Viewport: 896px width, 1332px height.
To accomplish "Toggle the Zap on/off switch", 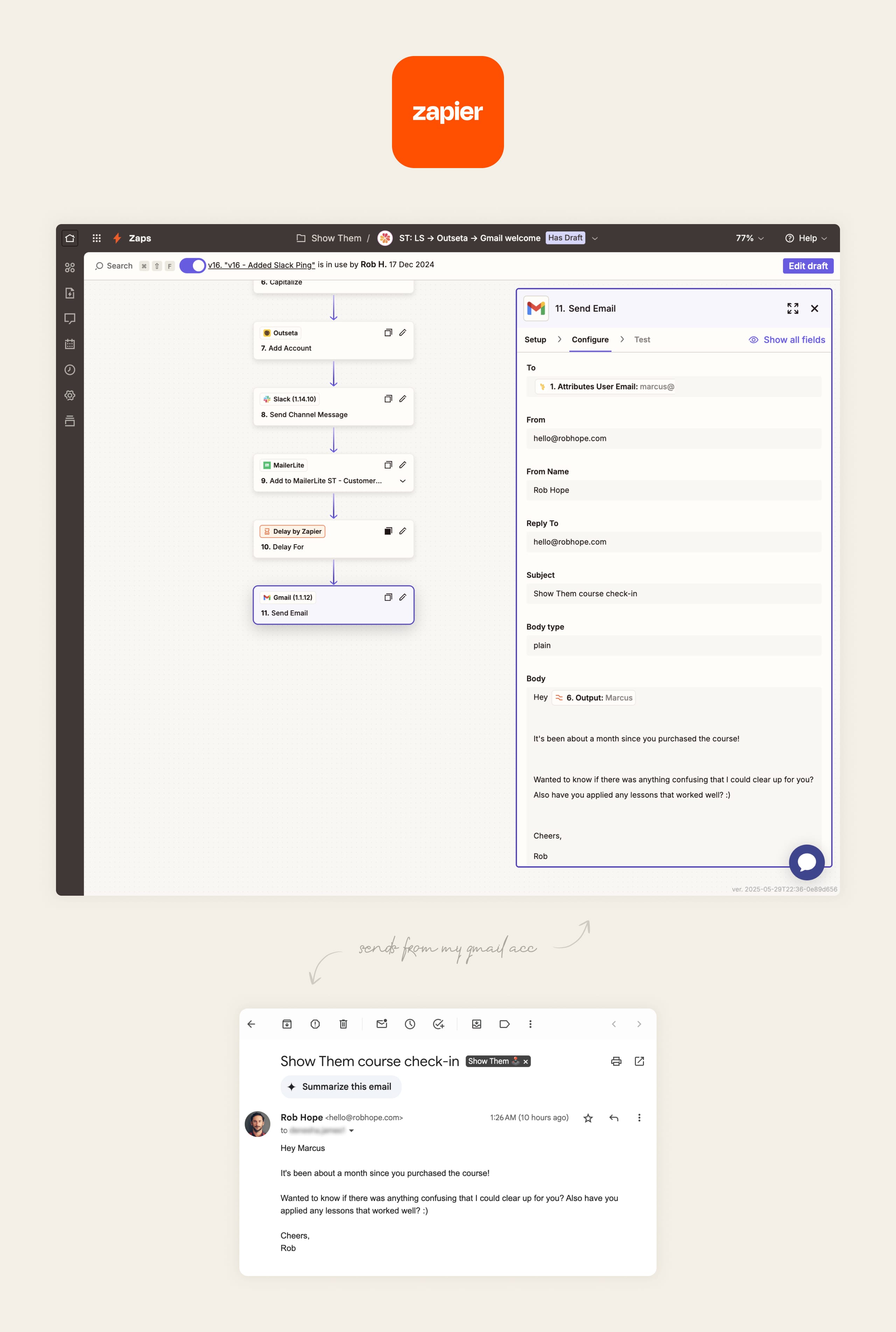I will [192, 266].
